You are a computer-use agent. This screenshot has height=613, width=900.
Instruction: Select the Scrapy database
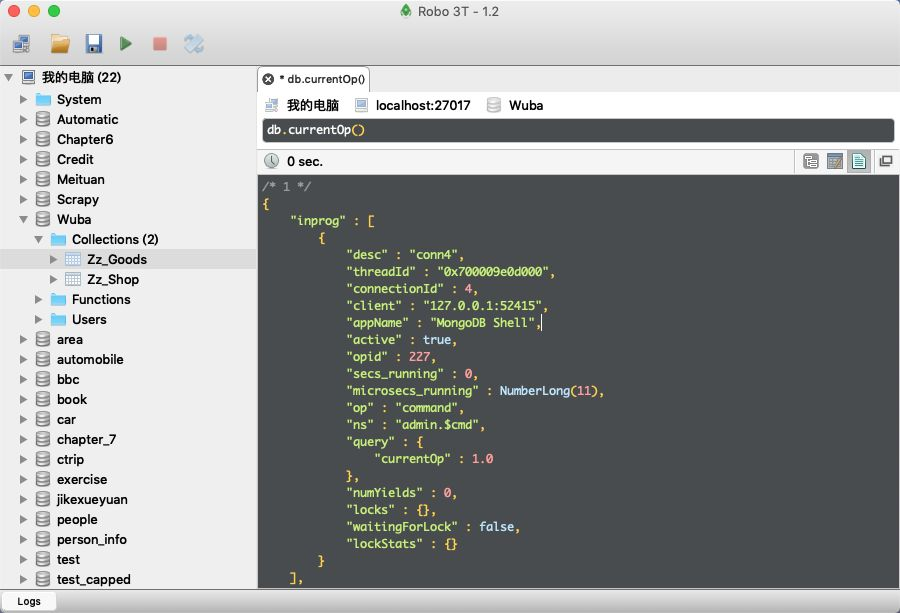coord(77,200)
